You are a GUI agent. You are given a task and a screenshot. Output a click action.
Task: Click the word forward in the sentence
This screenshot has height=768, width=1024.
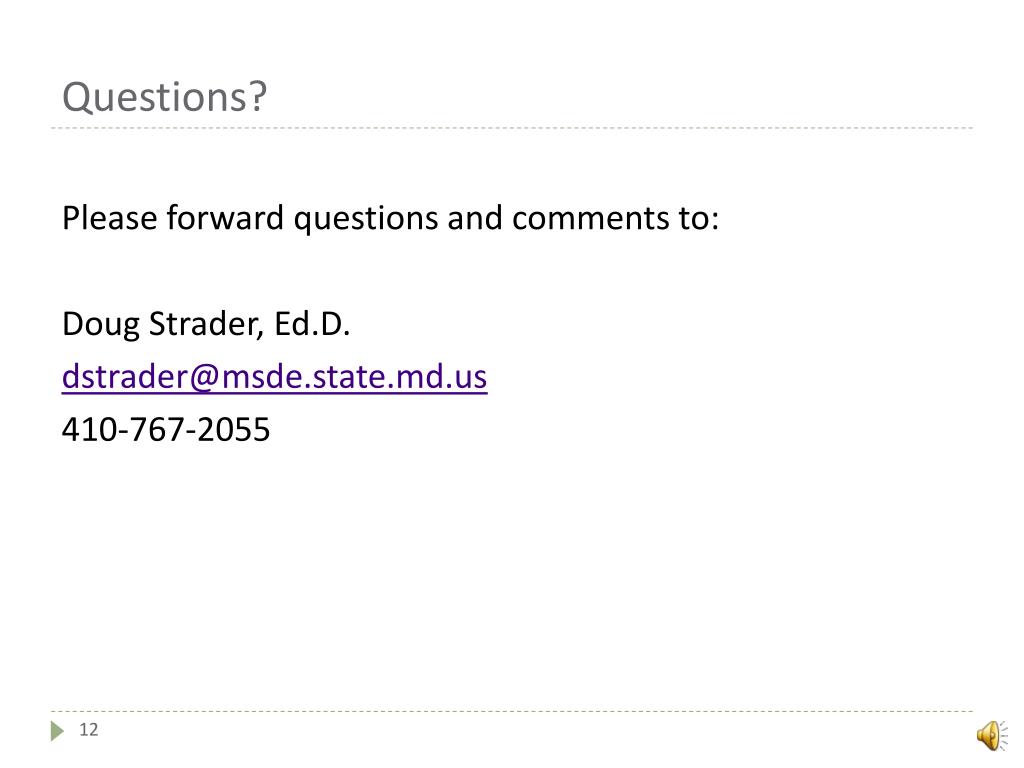pyautogui.click(x=225, y=217)
